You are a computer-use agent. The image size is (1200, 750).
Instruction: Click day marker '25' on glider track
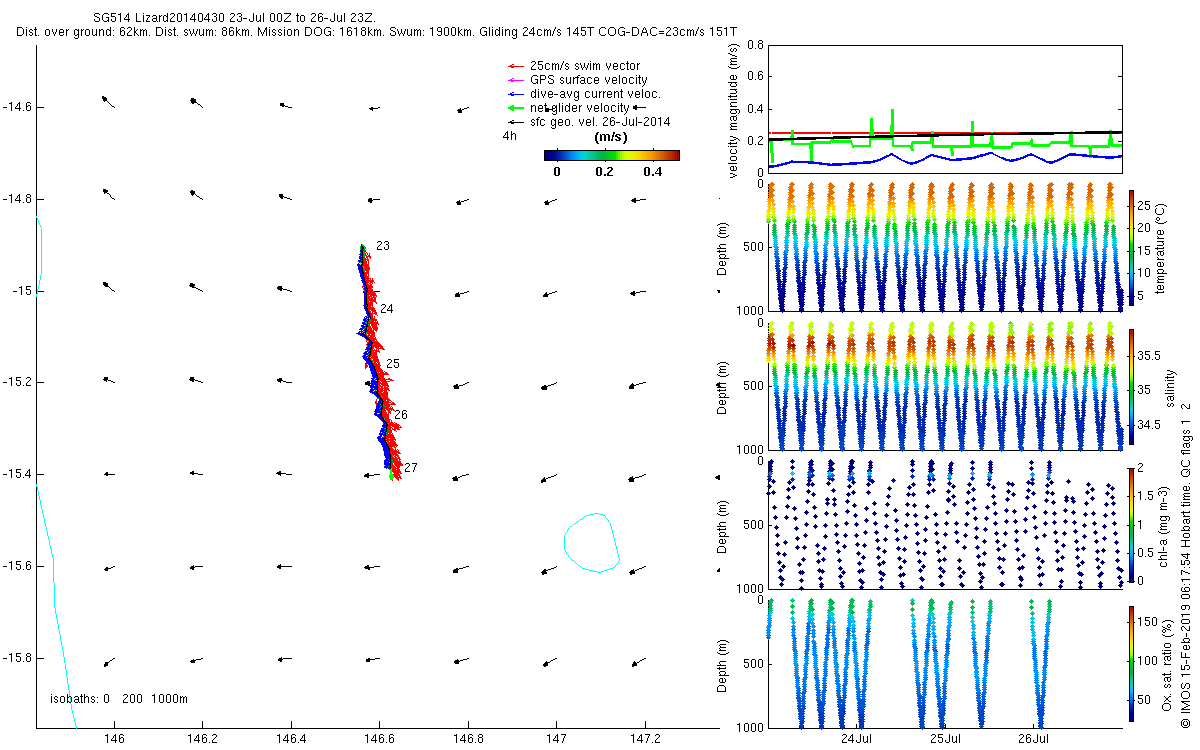point(393,364)
